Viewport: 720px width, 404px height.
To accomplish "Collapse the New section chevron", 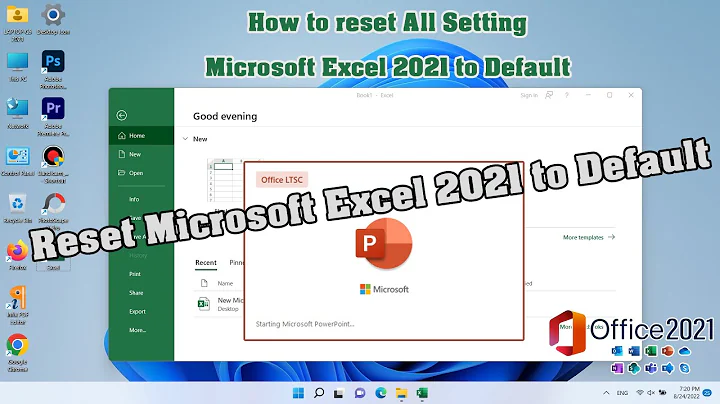I will [186, 139].
